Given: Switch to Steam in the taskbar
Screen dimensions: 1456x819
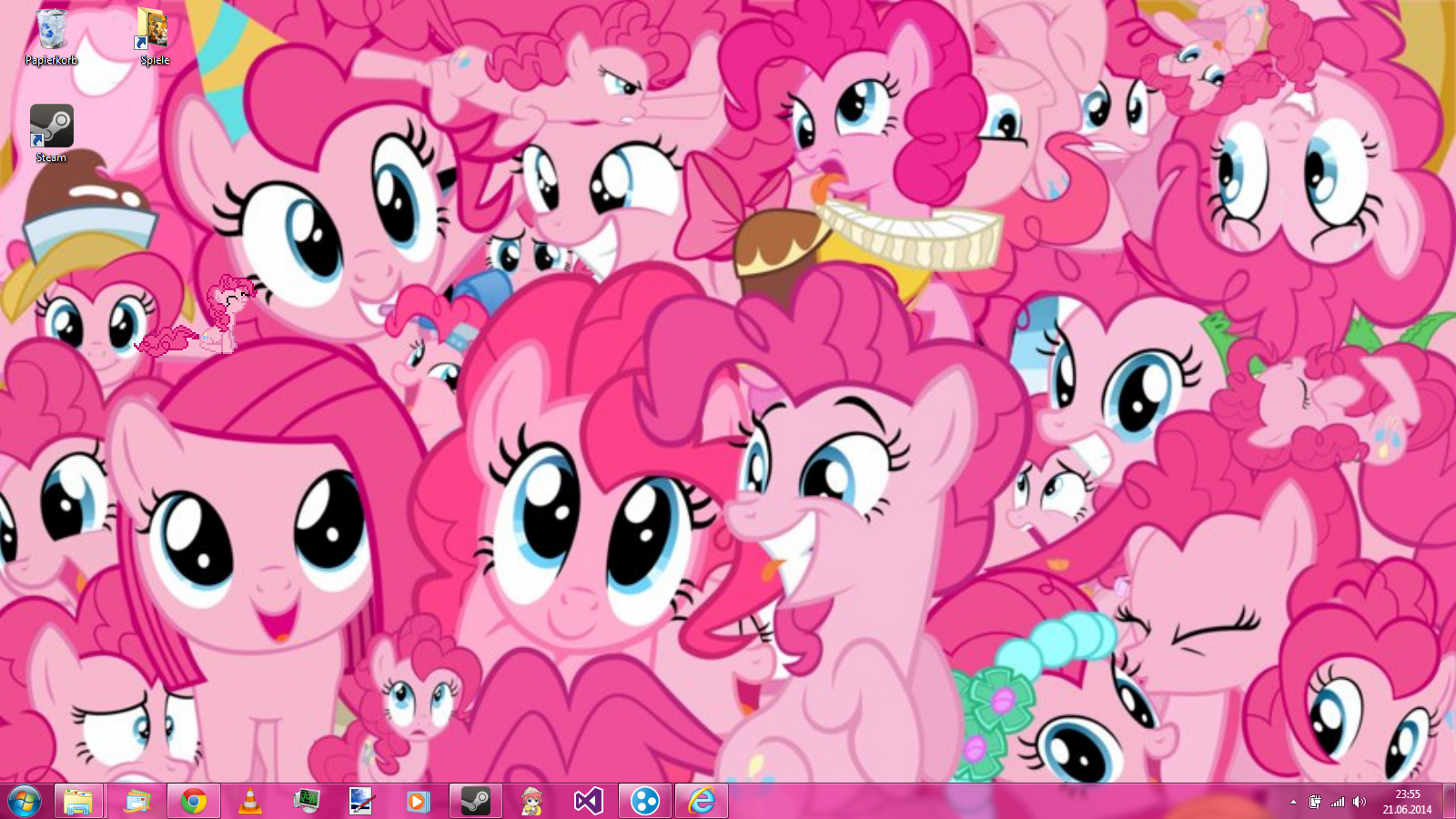Looking at the screenshot, I should pyautogui.click(x=475, y=802).
